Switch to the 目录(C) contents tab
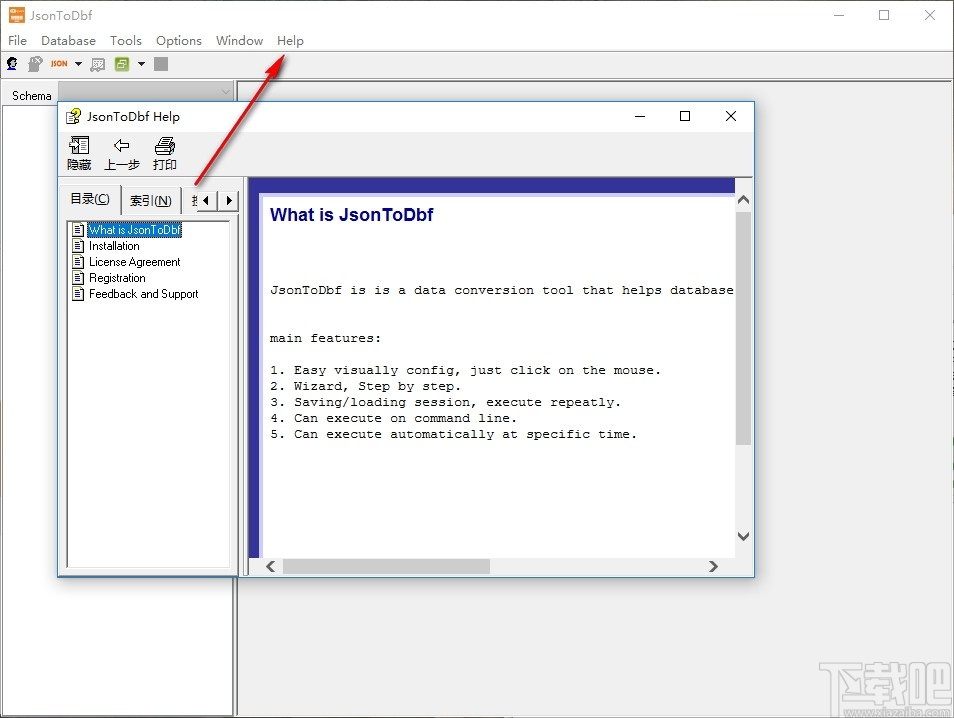 (x=90, y=199)
